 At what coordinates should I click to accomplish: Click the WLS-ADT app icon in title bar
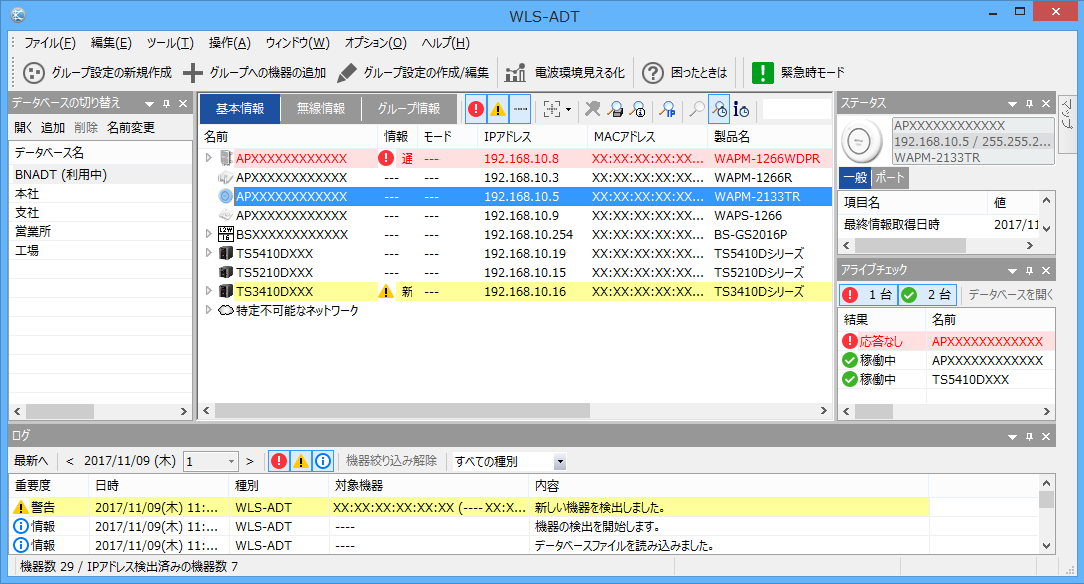(x=18, y=15)
